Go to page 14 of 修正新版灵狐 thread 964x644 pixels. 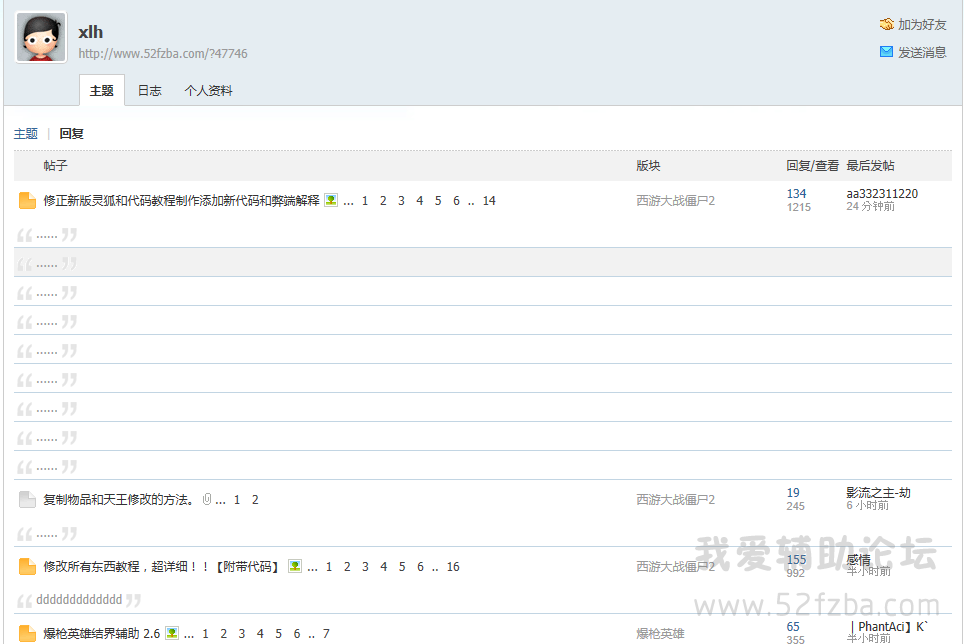tap(489, 200)
